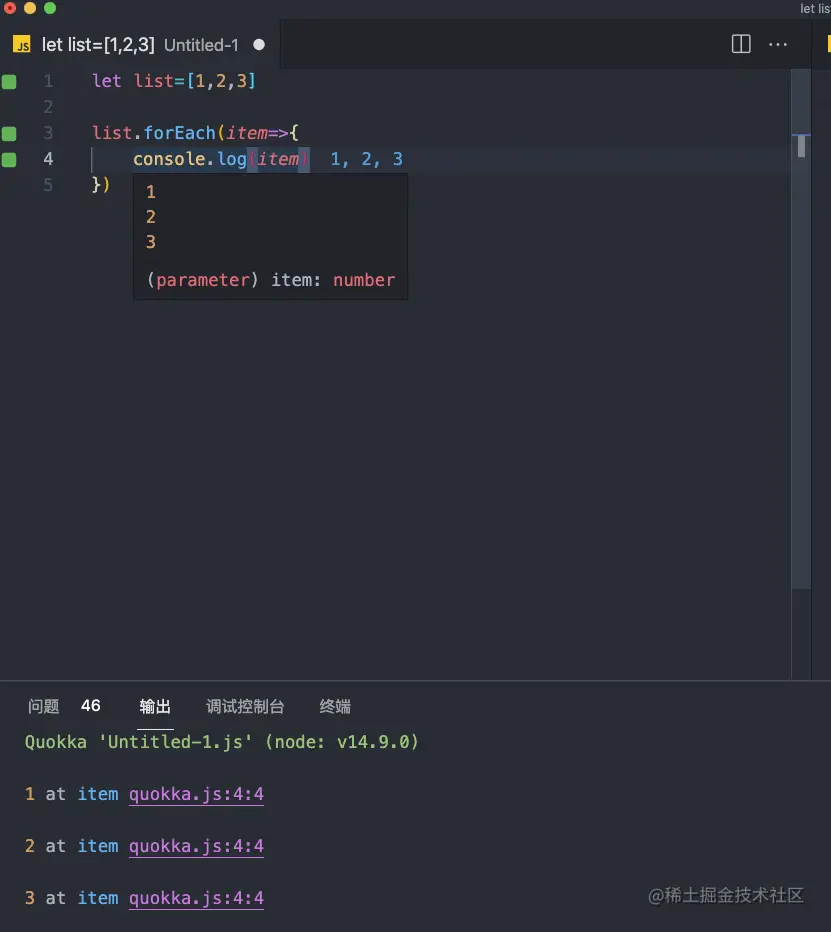The height and width of the screenshot is (932, 831).
Task: Click line number 4 in the gutter
Action: coord(48,159)
